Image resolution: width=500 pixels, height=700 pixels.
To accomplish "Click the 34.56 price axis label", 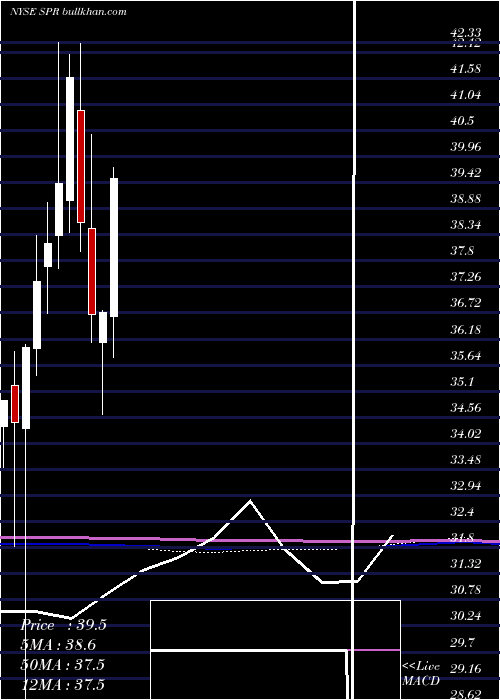I will tap(466, 408).
